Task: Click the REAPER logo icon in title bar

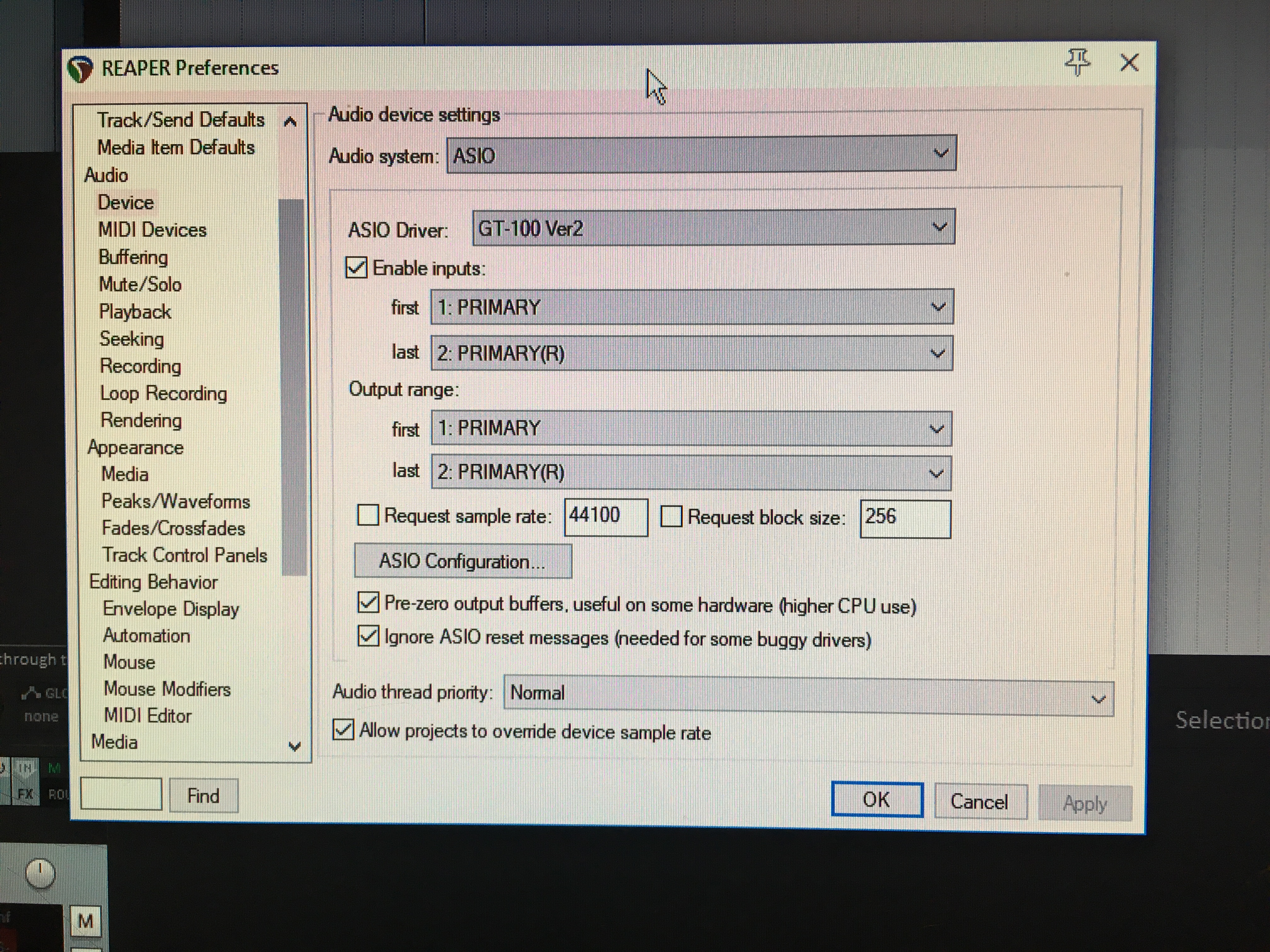Action: [x=80, y=70]
